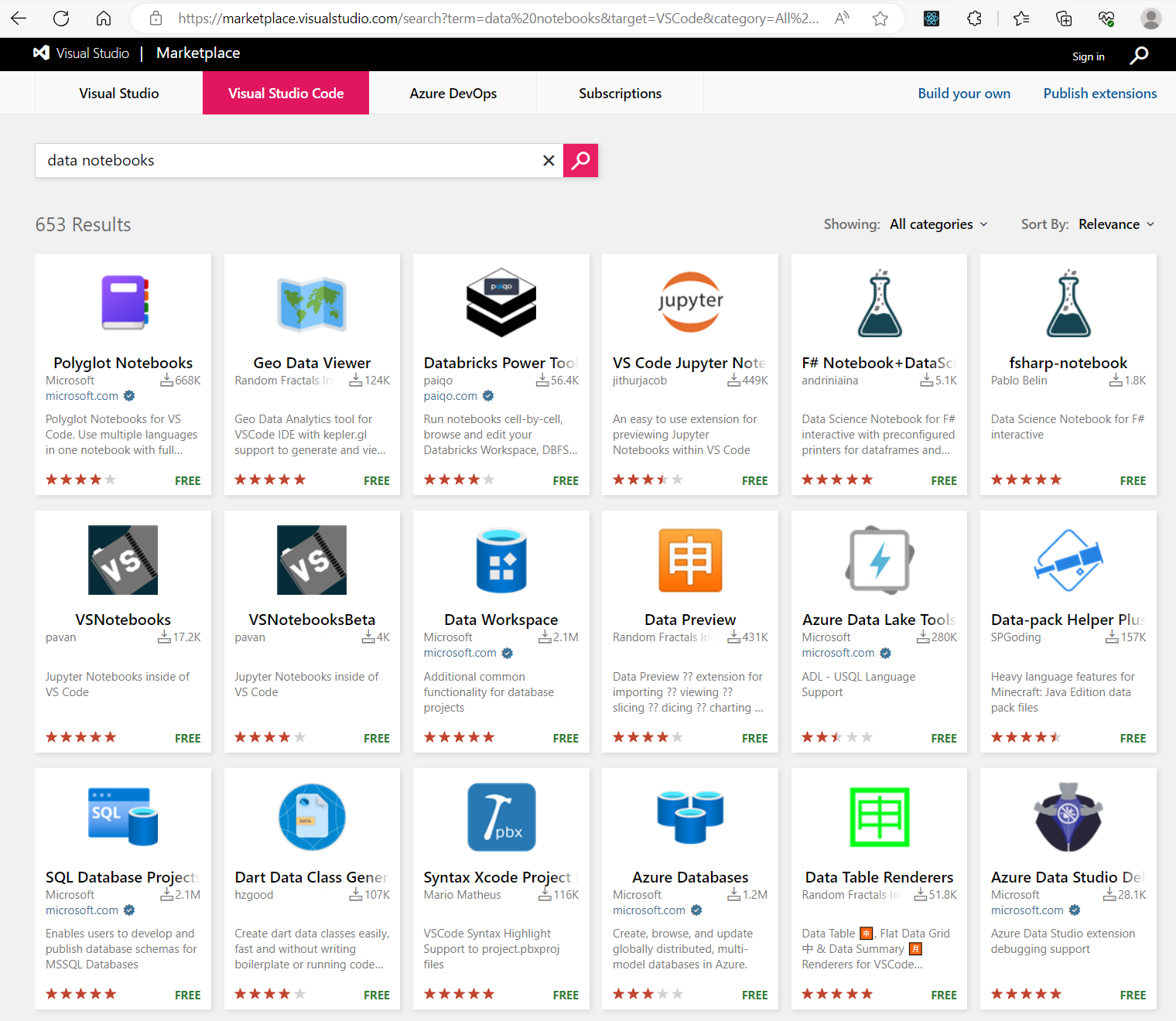Click Data Table Renderers title

(x=880, y=877)
